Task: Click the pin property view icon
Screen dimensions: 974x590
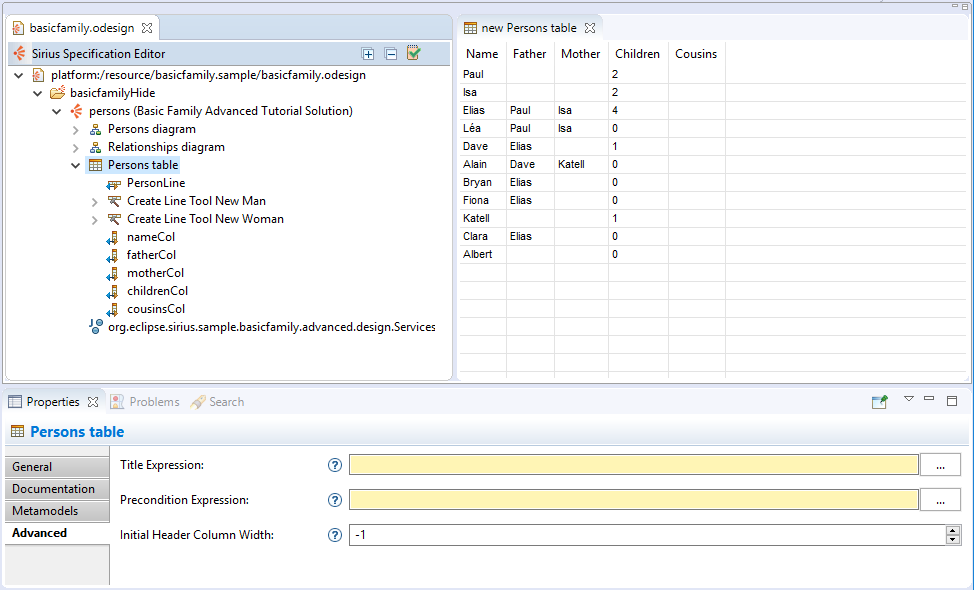Action: click(x=879, y=402)
